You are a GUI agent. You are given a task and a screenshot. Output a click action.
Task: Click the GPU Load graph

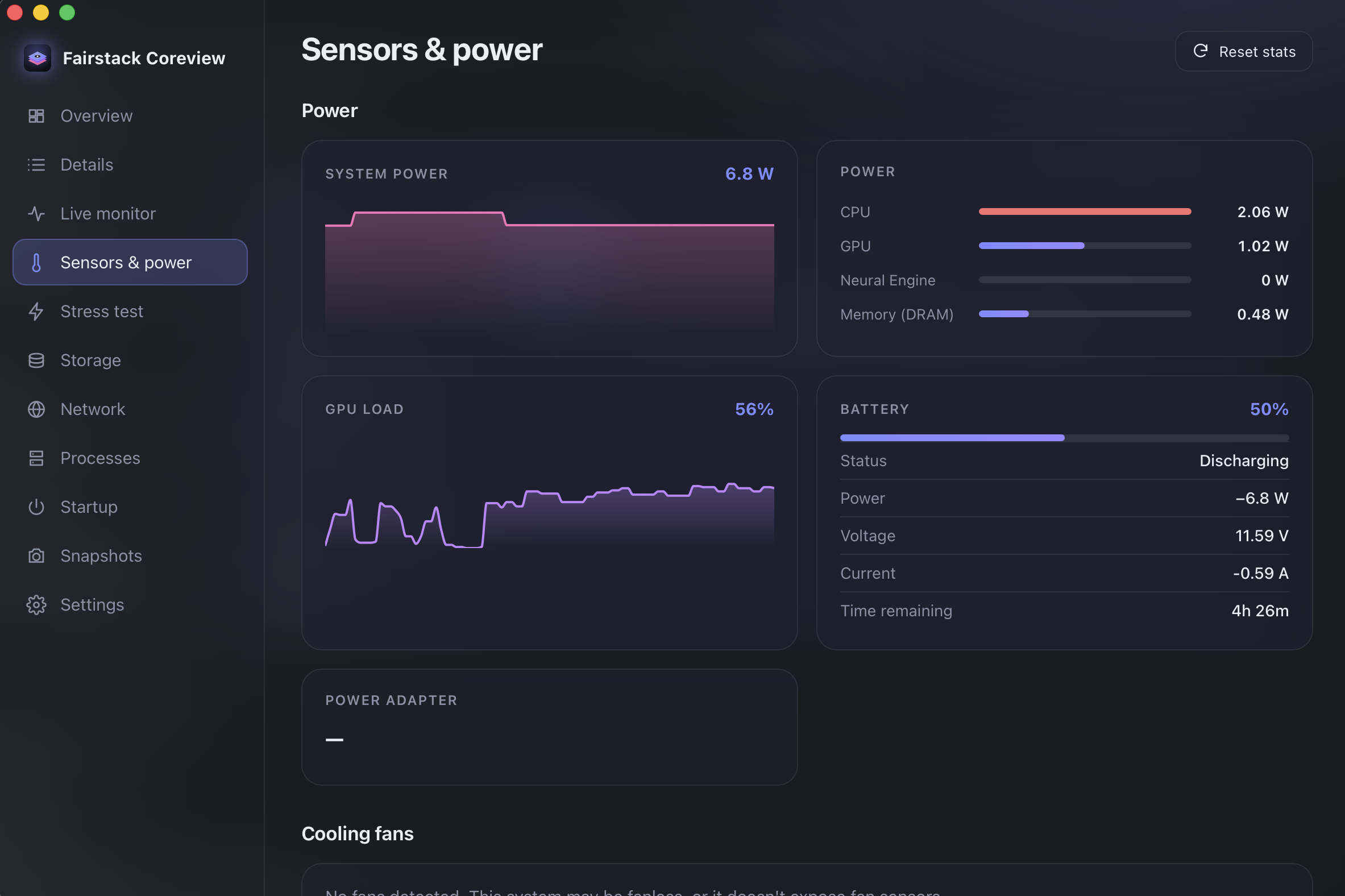click(549, 516)
